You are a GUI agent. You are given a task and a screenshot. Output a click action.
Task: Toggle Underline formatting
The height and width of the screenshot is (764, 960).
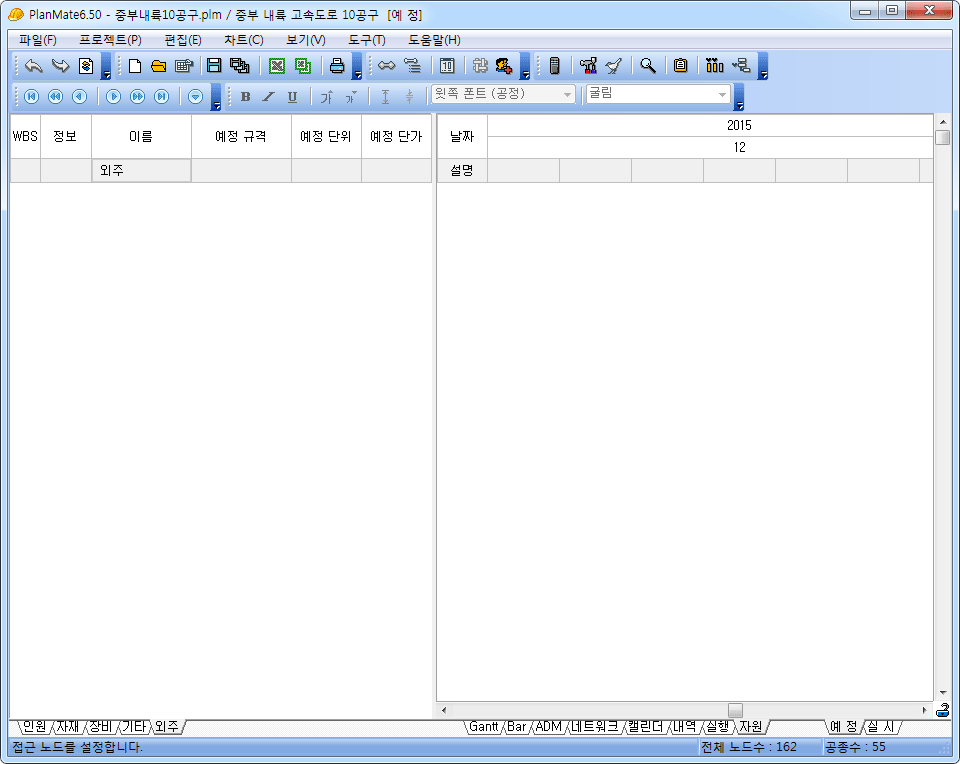point(292,96)
